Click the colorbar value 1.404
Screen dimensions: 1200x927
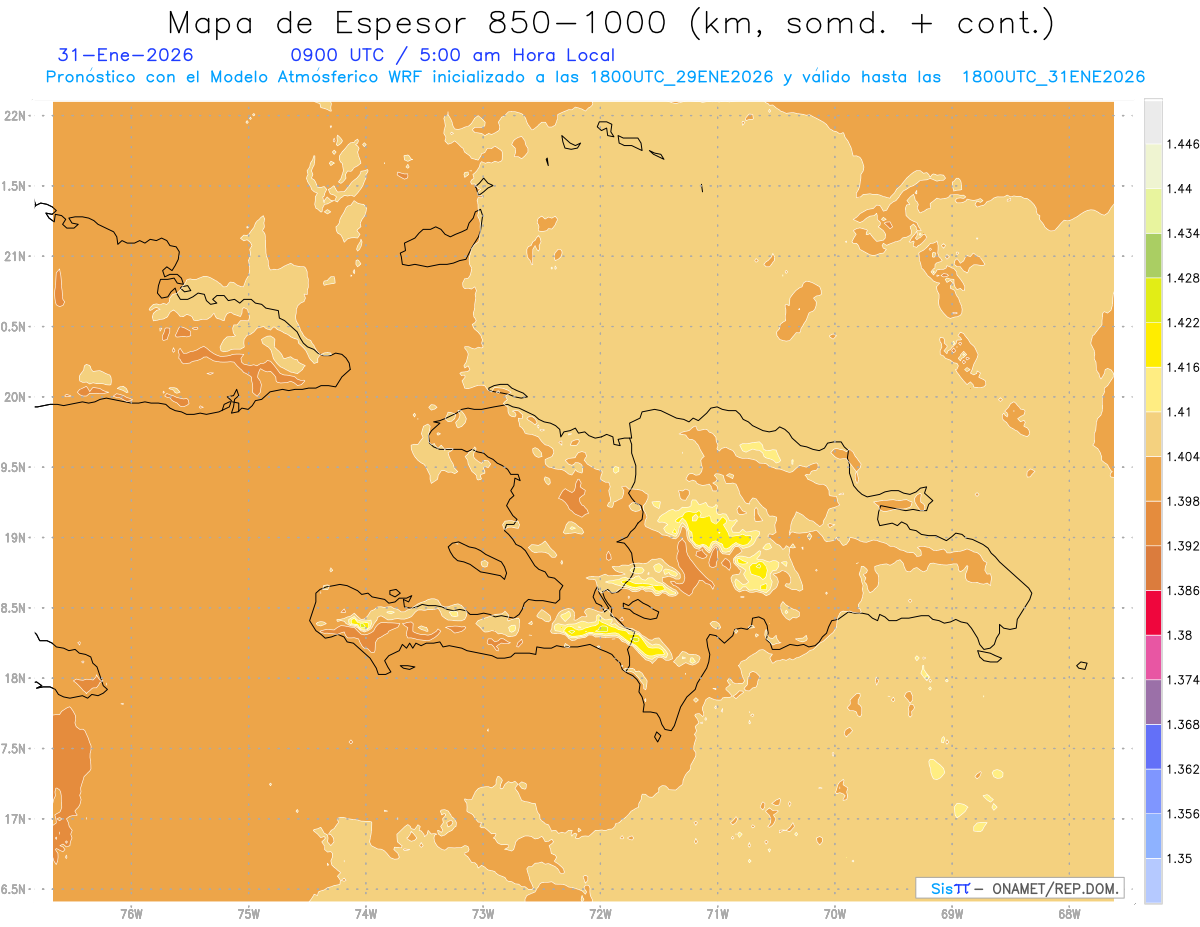point(1183,457)
